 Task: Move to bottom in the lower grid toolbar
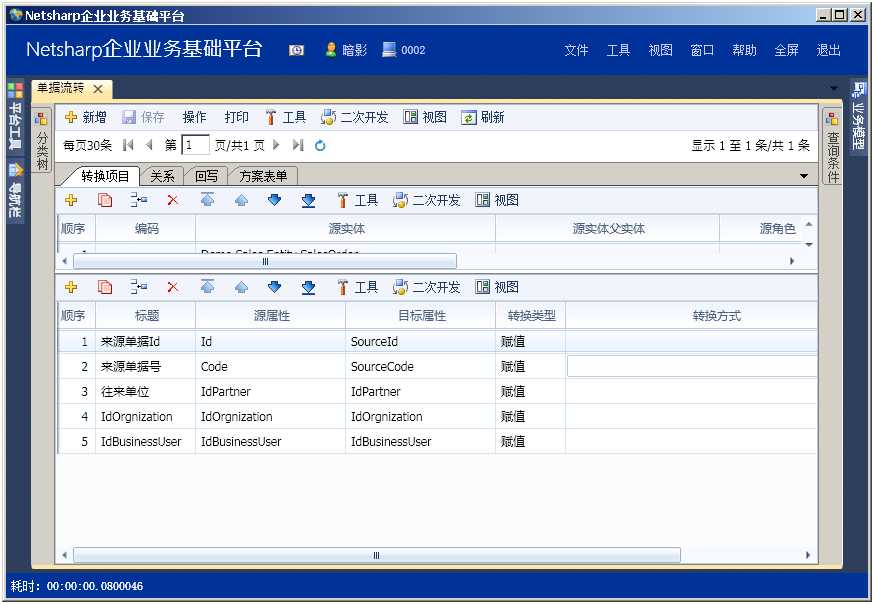tap(308, 287)
